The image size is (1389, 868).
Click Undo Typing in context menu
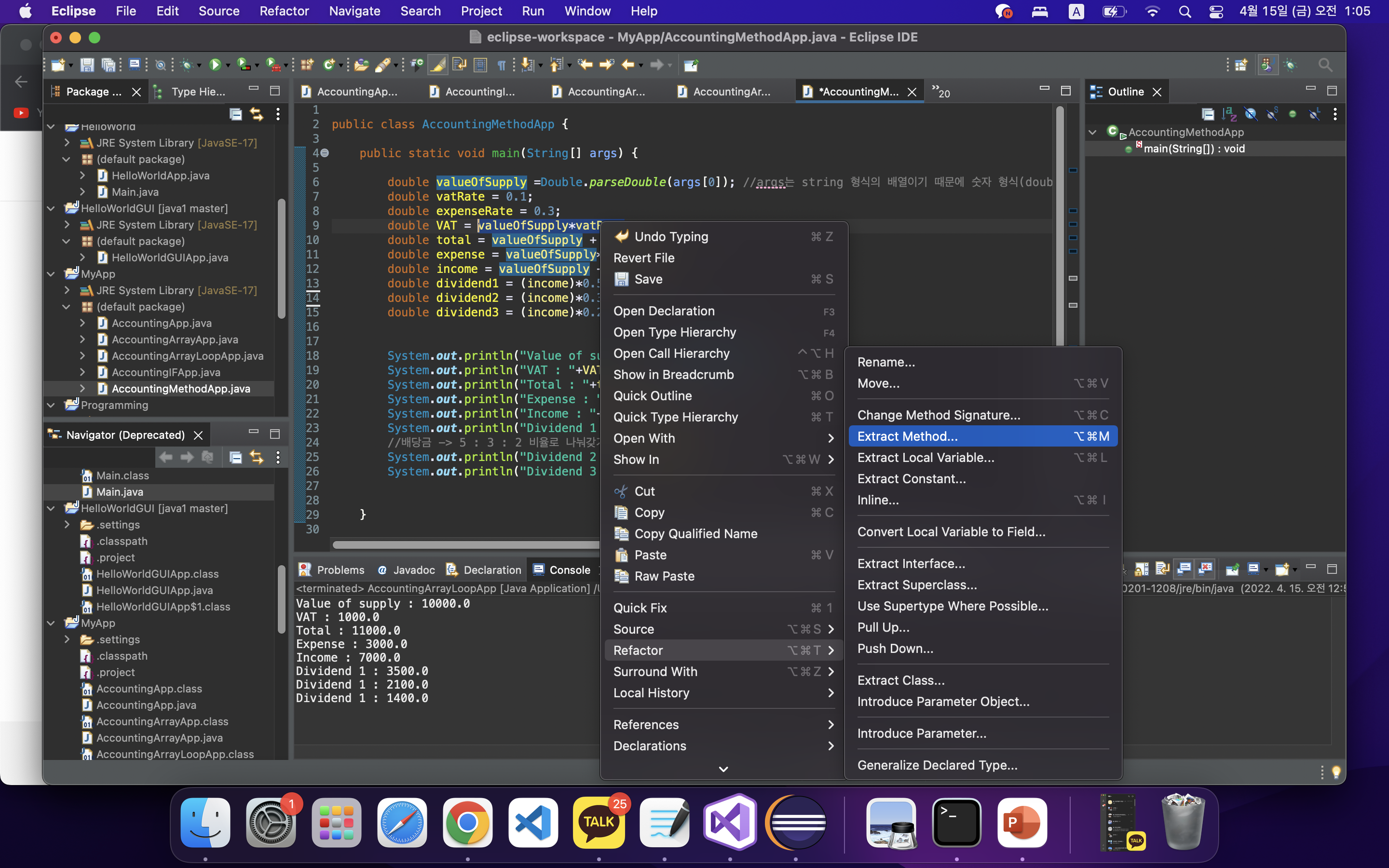(x=671, y=236)
